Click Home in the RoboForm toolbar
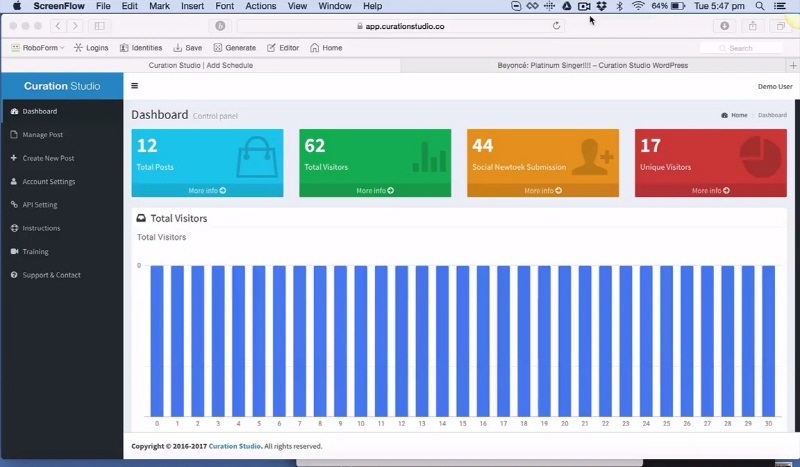800x467 pixels. (326, 48)
